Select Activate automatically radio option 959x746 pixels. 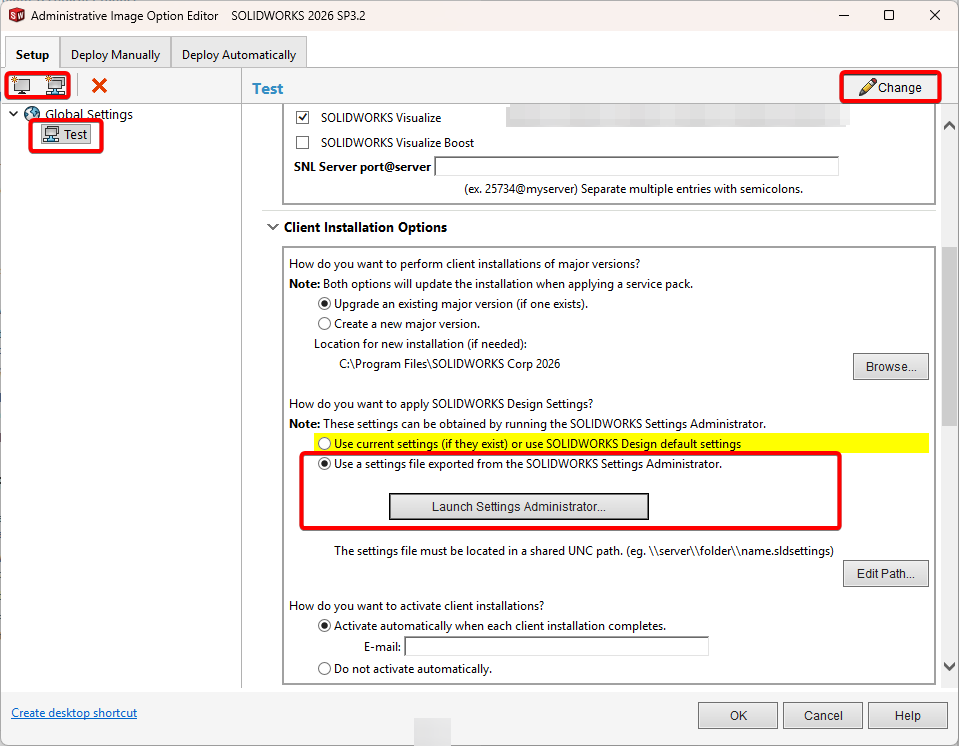click(324, 626)
